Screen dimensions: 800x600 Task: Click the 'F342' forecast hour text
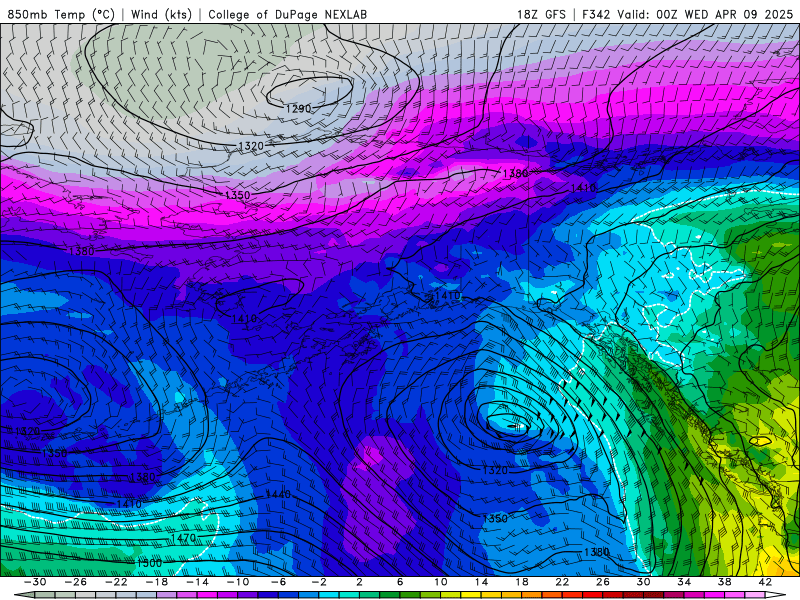coord(596,14)
